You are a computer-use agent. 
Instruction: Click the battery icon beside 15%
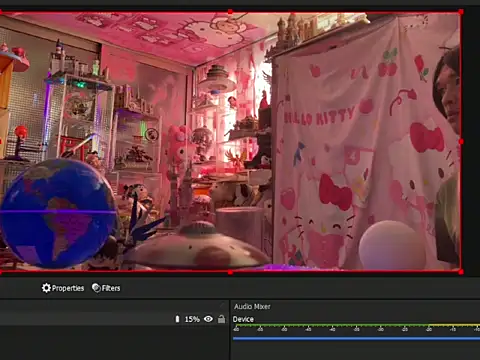(x=177, y=319)
